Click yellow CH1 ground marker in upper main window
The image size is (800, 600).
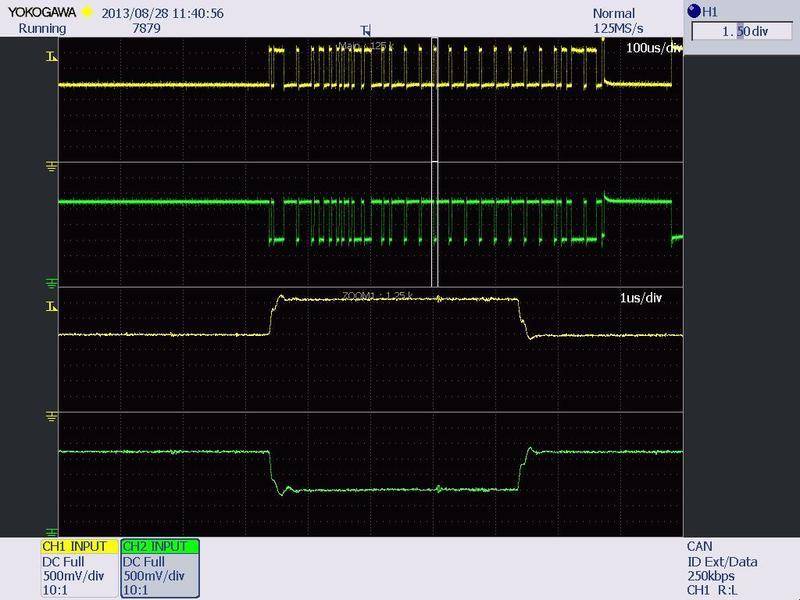click(51, 164)
